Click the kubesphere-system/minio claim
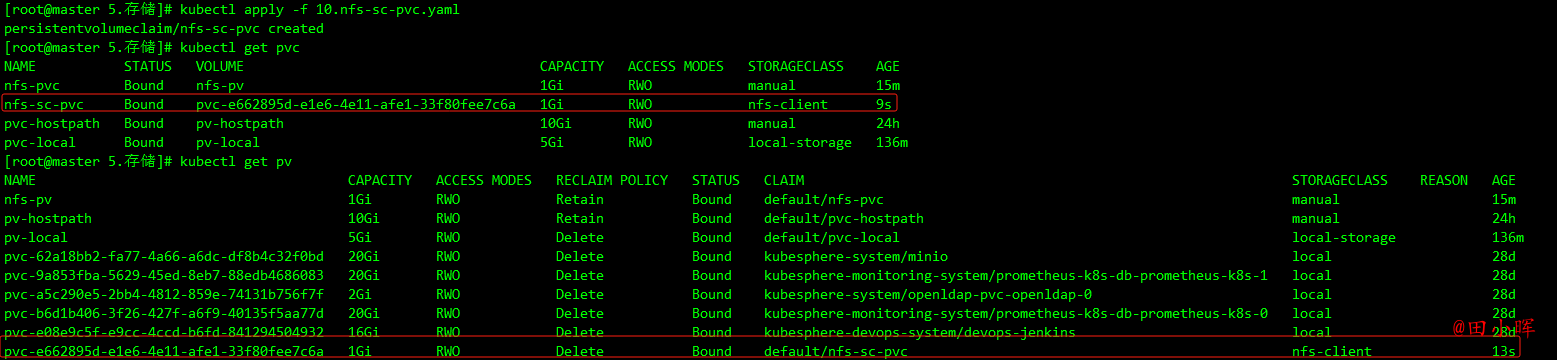The width and height of the screenshot is (1557, 360). click(856, 256)
